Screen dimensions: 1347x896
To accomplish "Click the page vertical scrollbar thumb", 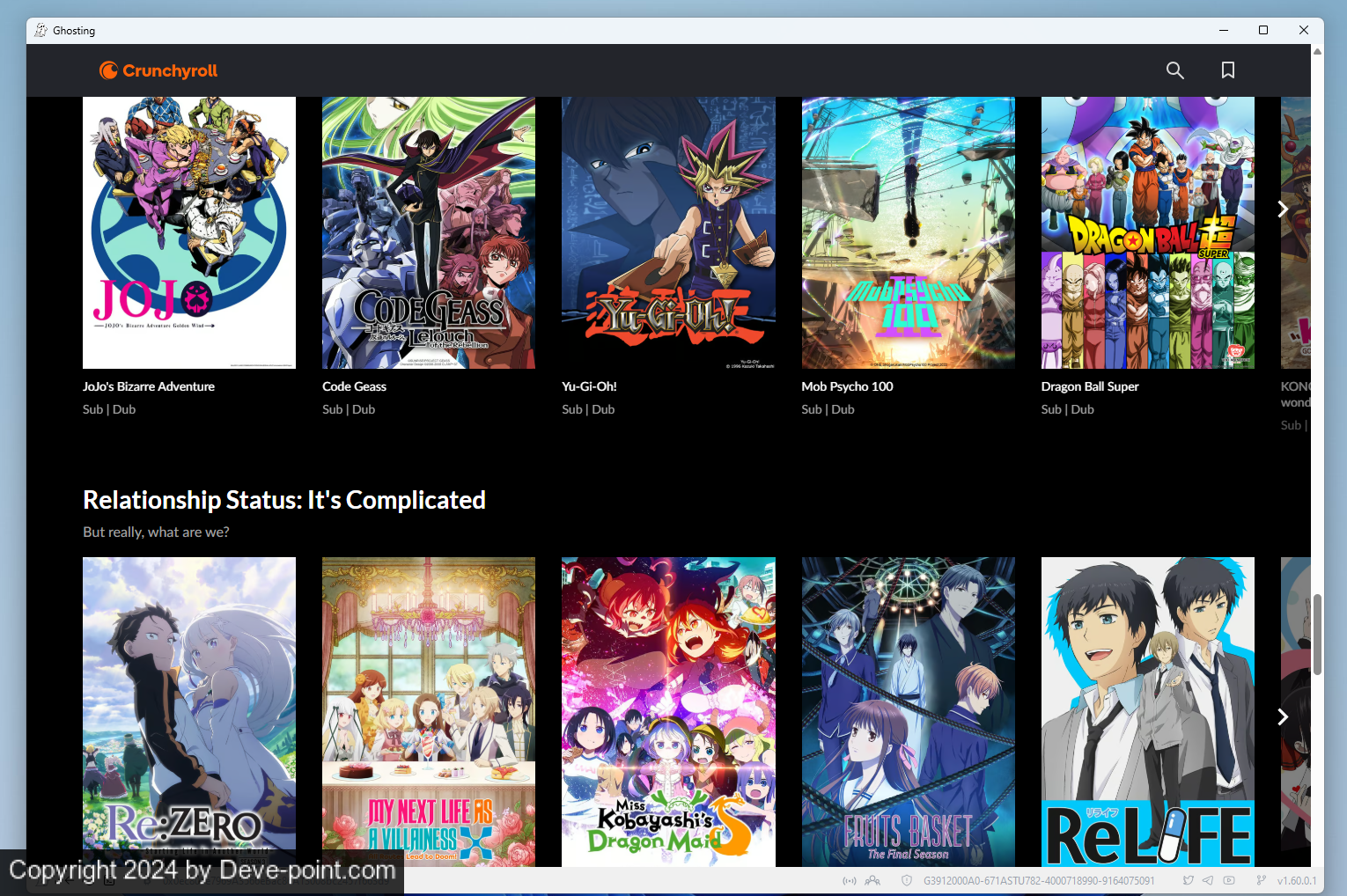I will click(x=1317, y=634).
